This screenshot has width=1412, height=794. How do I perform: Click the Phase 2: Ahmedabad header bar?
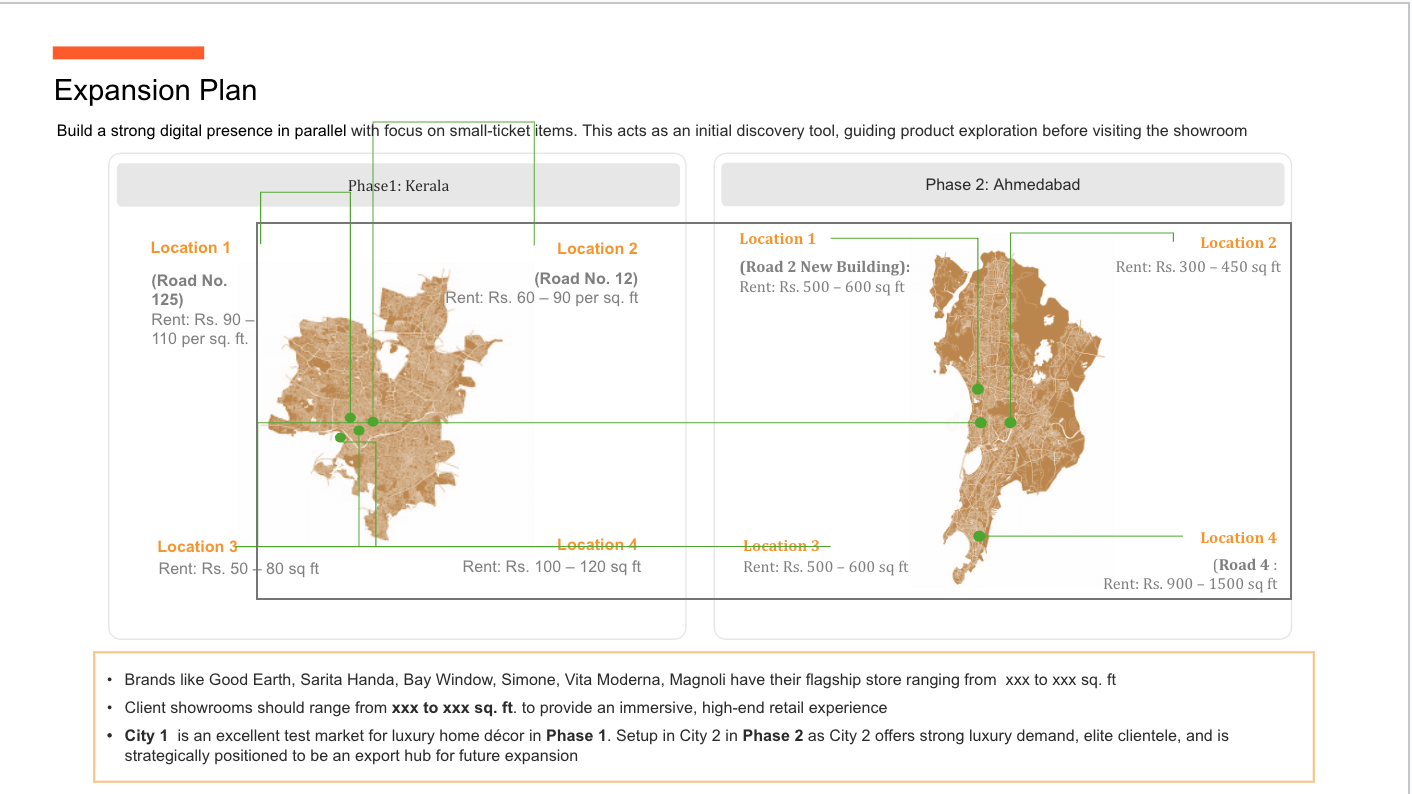click(x=1002, y=185)
